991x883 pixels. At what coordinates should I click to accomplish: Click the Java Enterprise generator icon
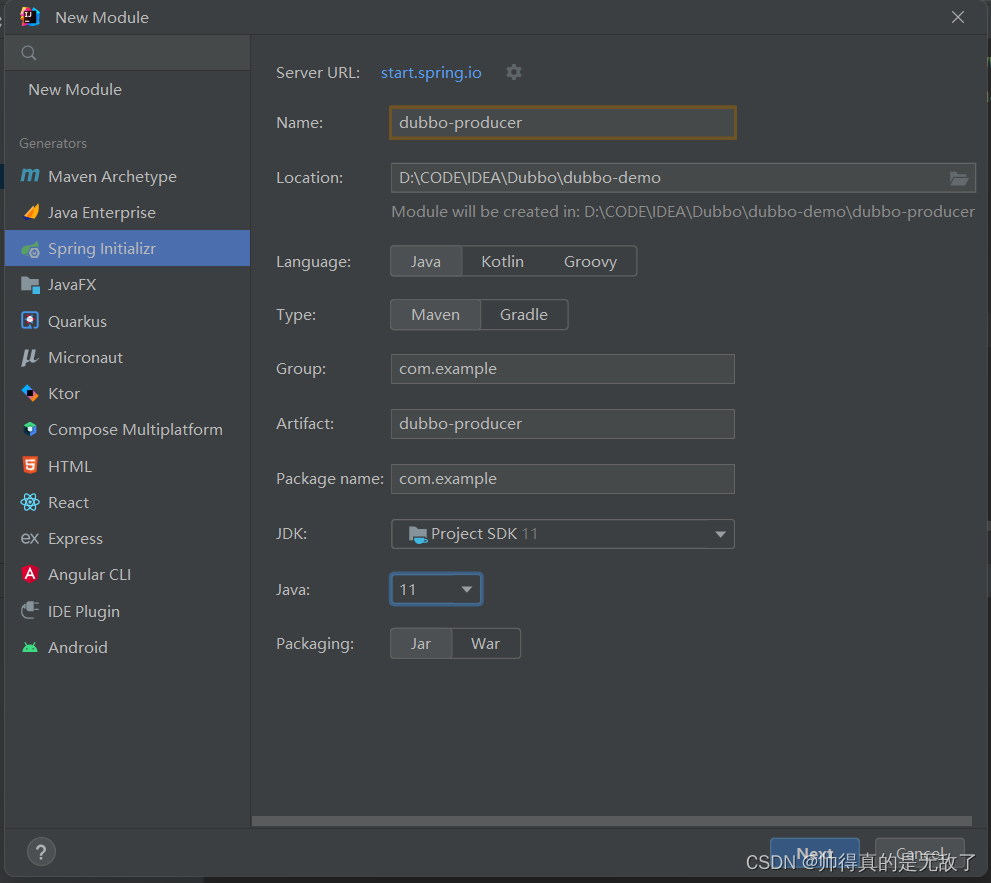(x=30, y=212)
